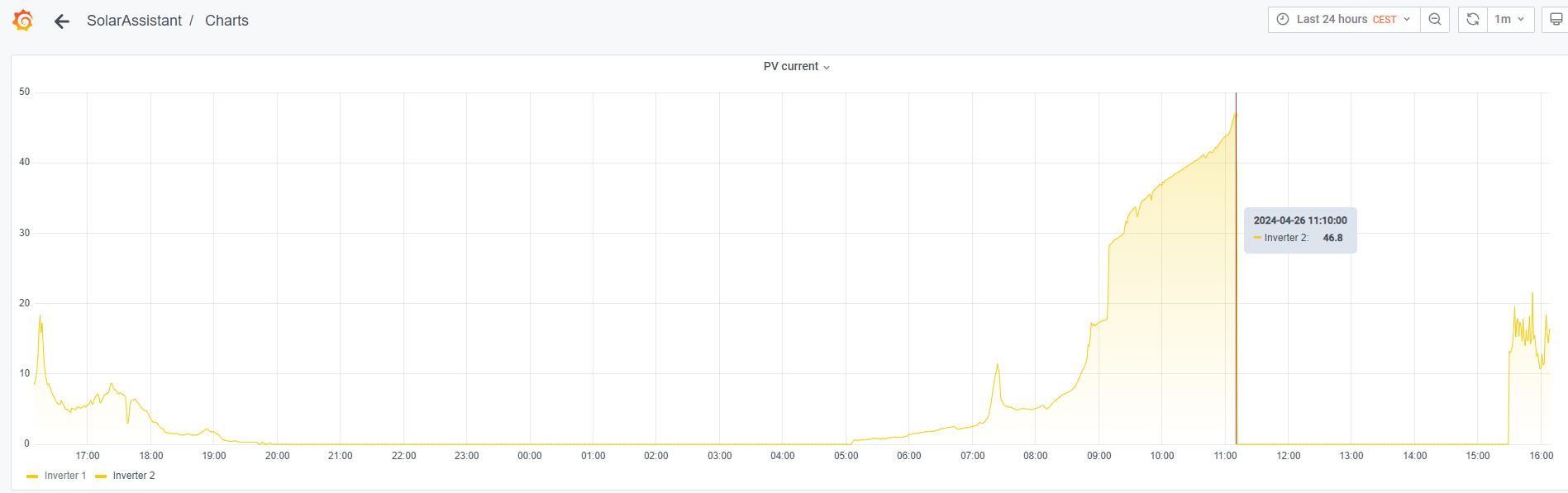Open the Grafana logo home menu

(x=23, y=20)
